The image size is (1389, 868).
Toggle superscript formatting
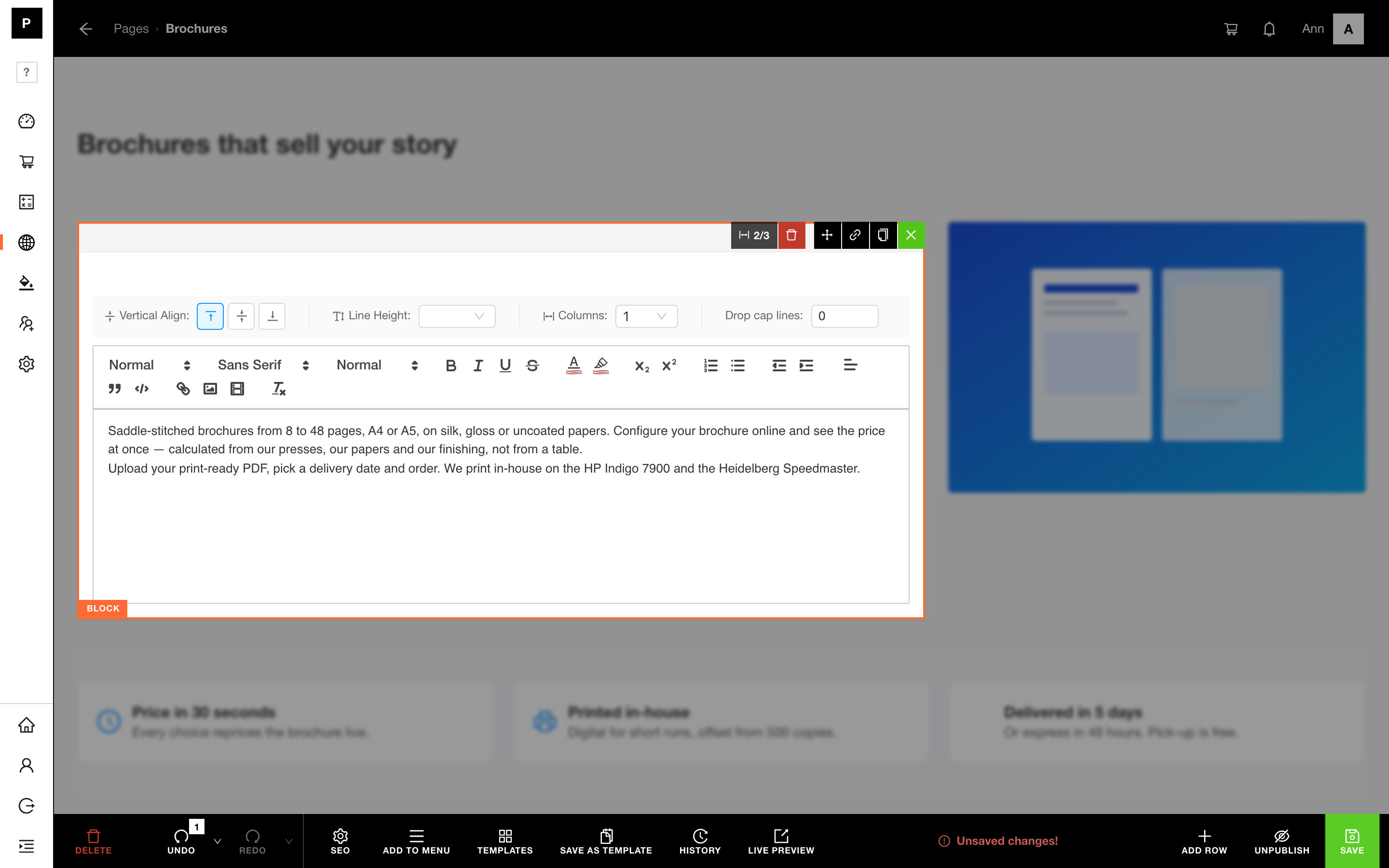[669, 366]
